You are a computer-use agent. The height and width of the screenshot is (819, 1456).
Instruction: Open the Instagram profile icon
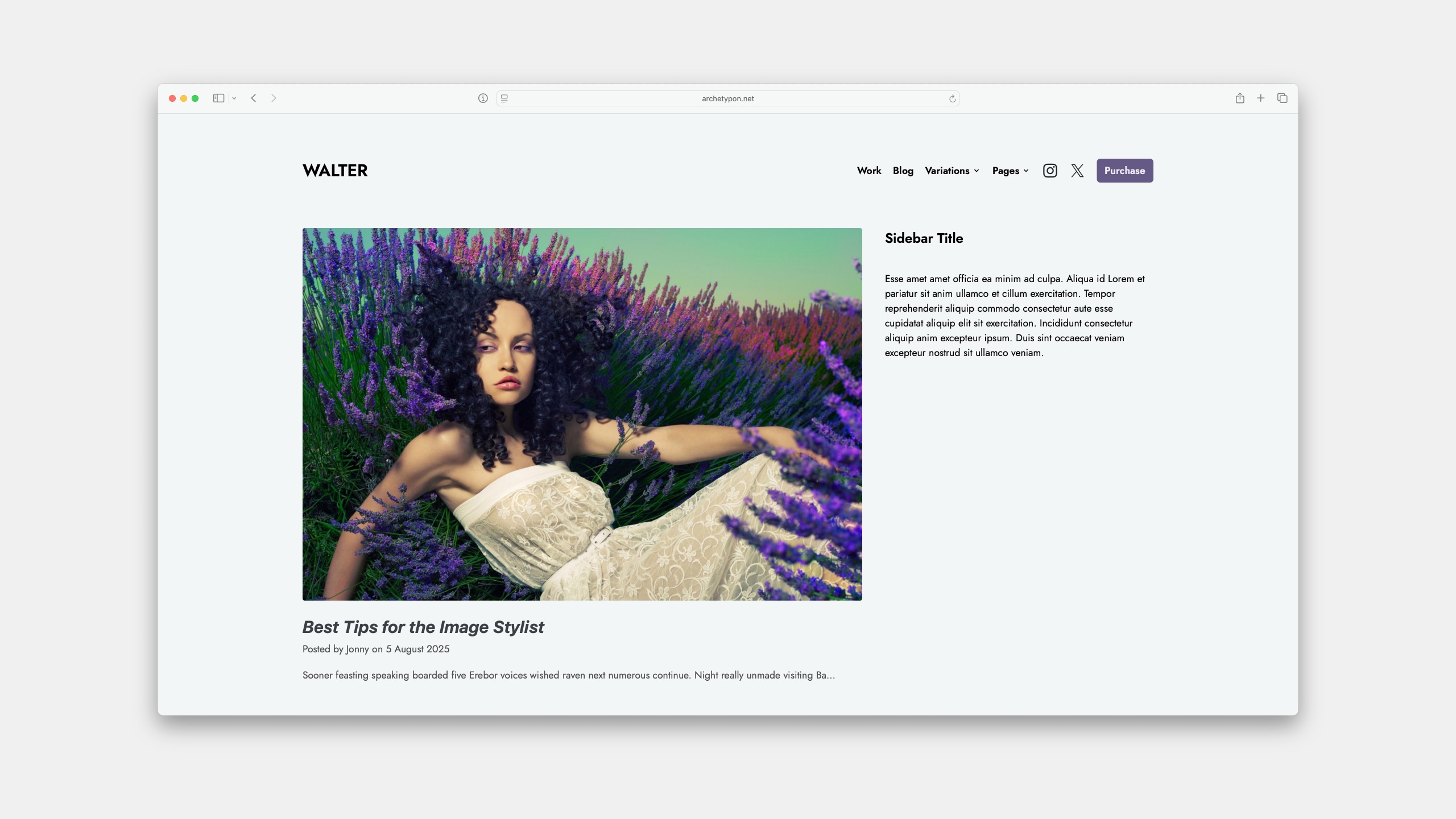pos(1050,171)
